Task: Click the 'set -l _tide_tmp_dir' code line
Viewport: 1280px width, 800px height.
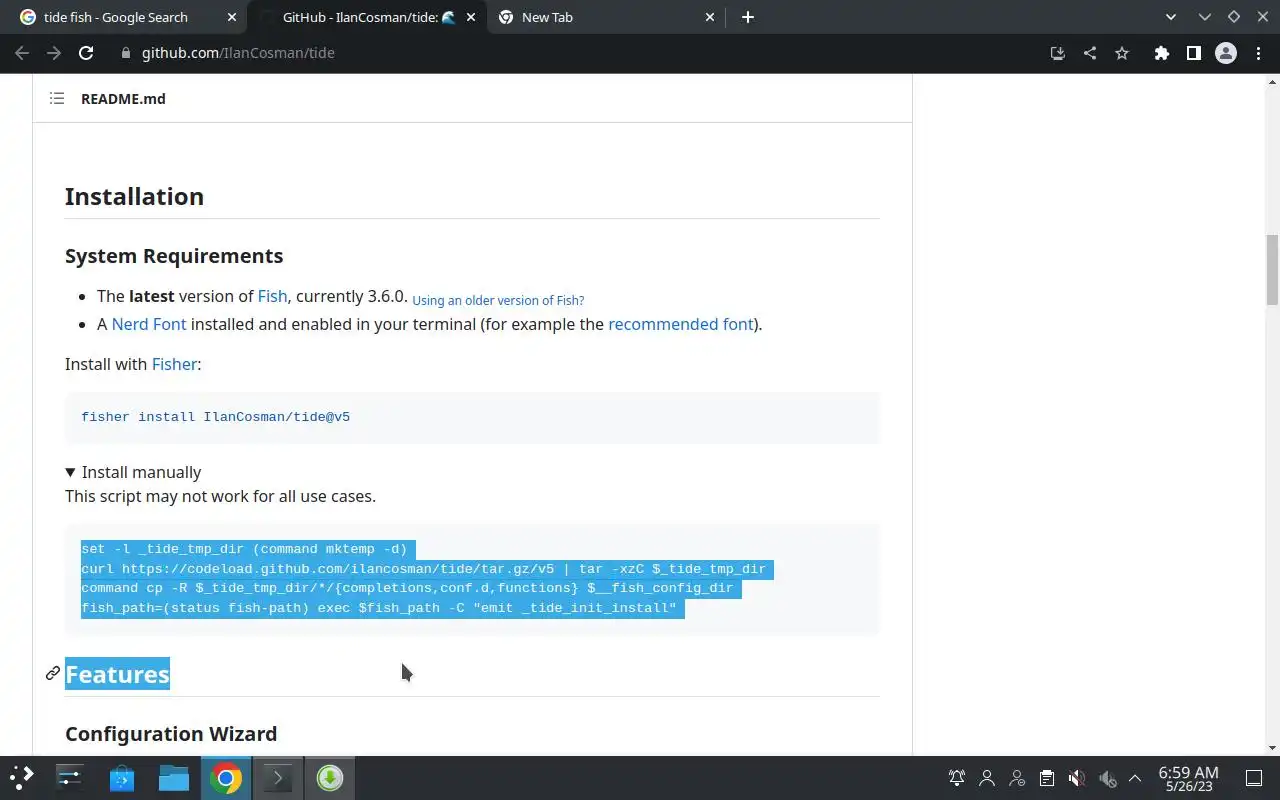Action: pos(244,549)
